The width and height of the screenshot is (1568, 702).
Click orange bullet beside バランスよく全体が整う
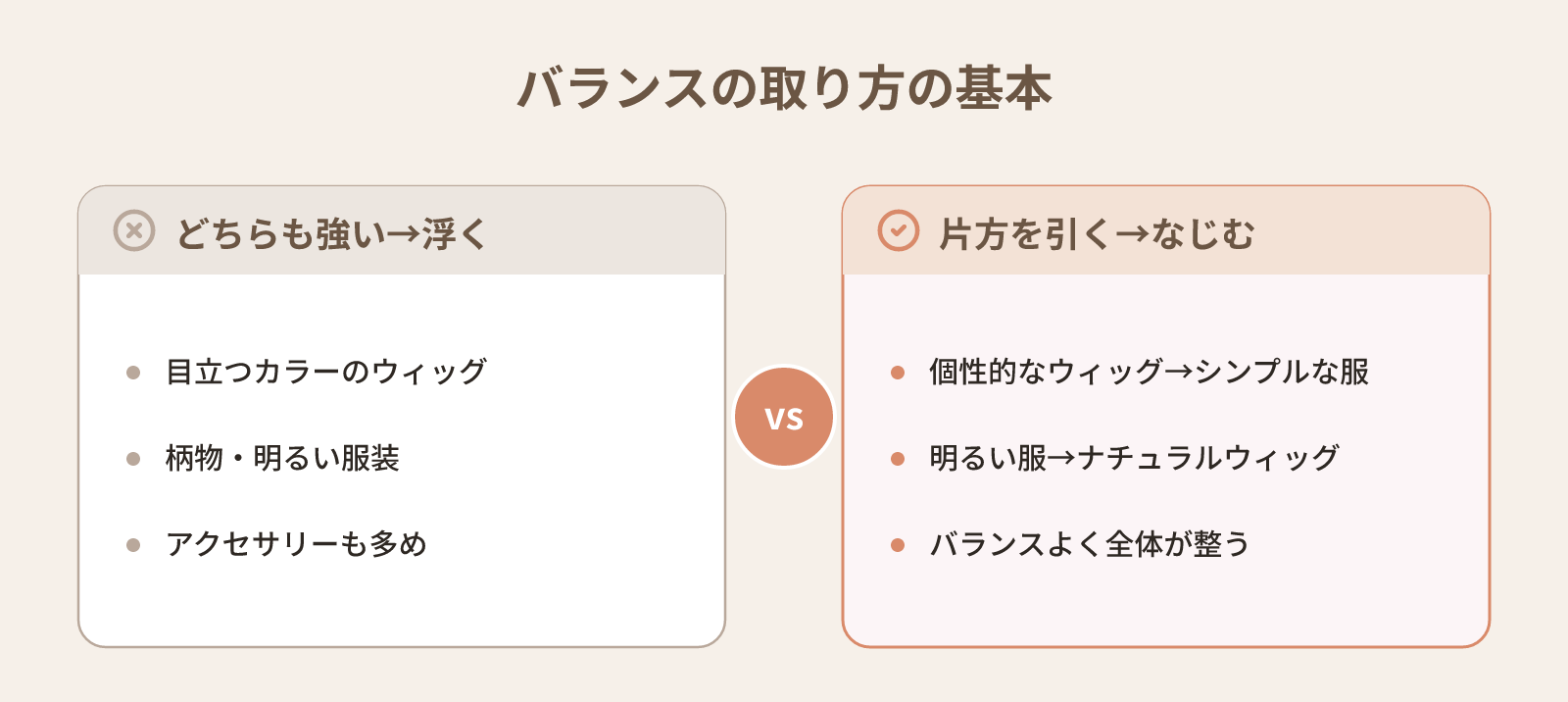click(898, 545)
